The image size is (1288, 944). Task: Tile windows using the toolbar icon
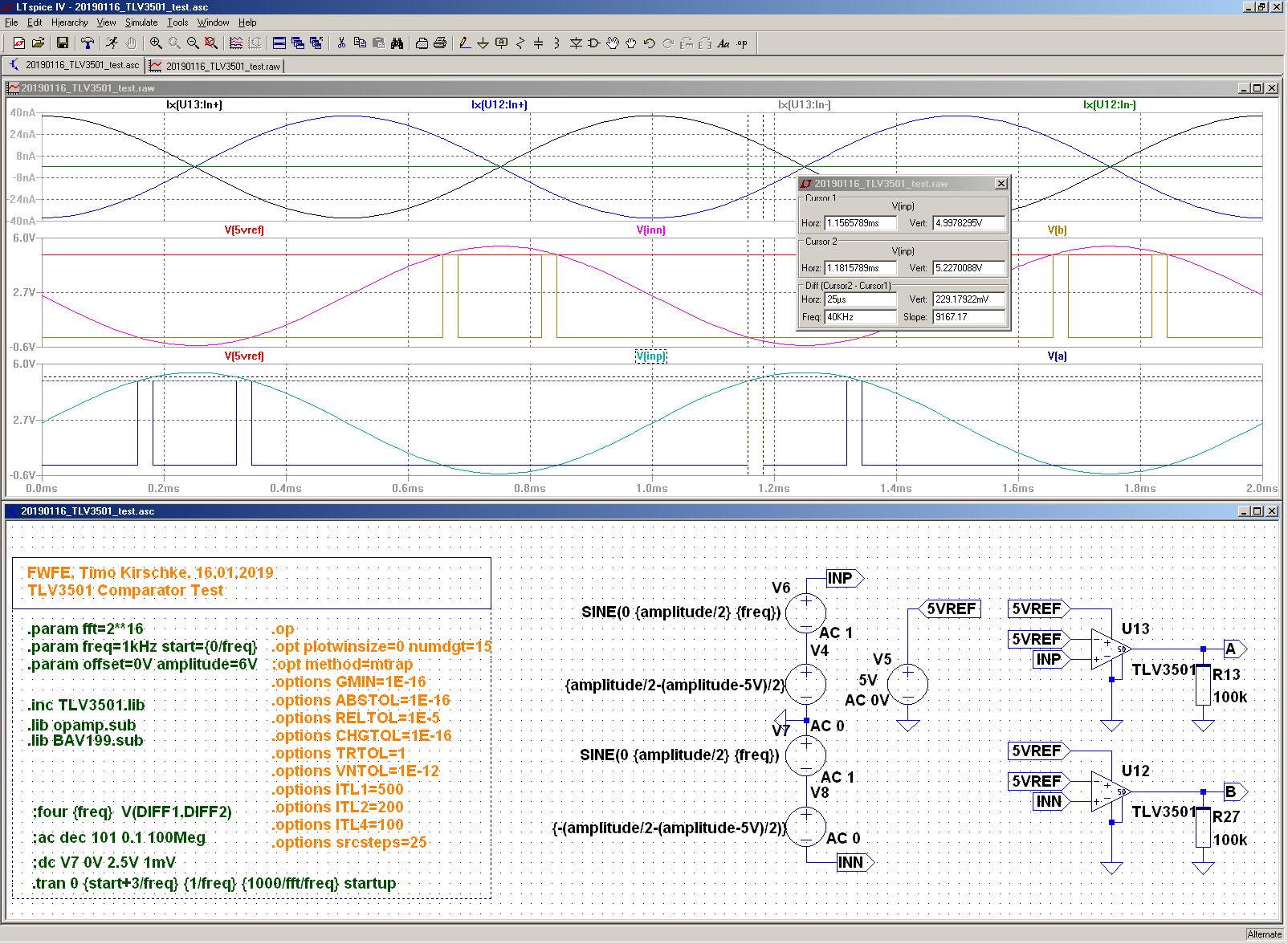[x=279, y=43]
